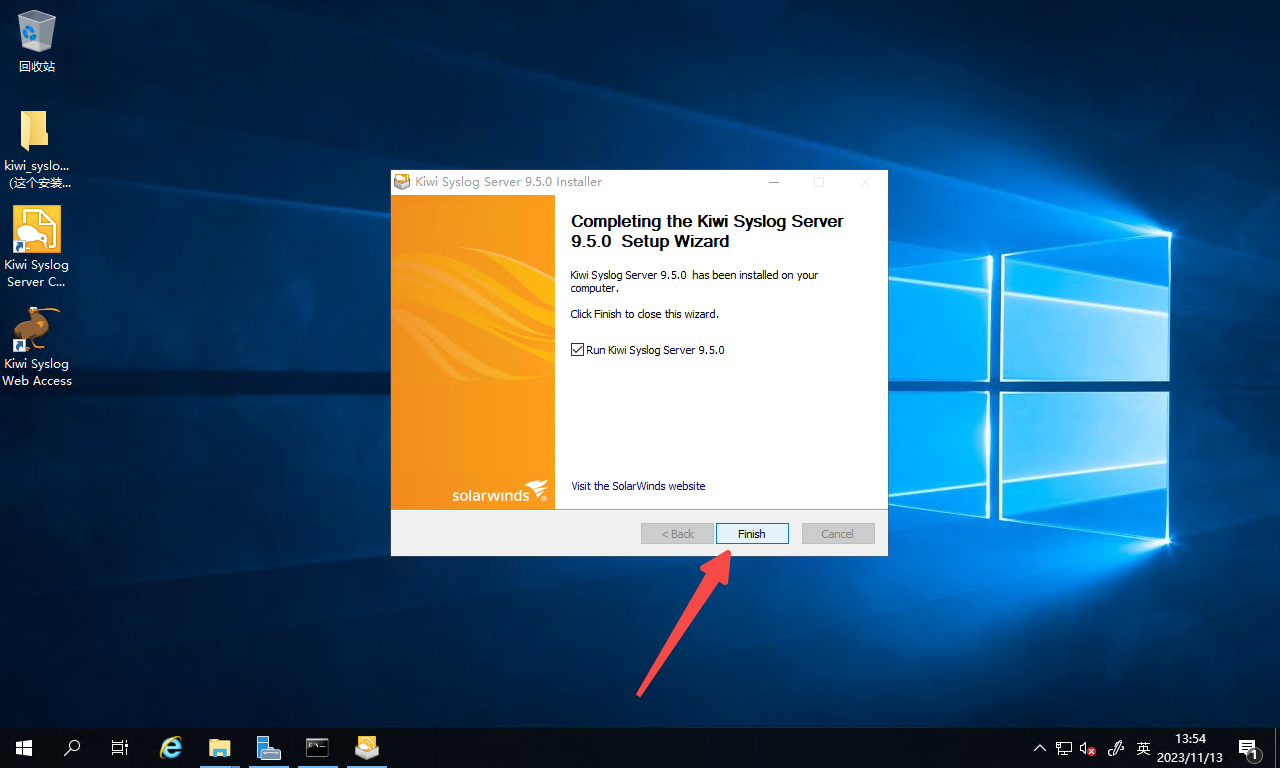
Task: Minimize the Kiwi Syslog Server installer window
Action: tap(774, 182)
